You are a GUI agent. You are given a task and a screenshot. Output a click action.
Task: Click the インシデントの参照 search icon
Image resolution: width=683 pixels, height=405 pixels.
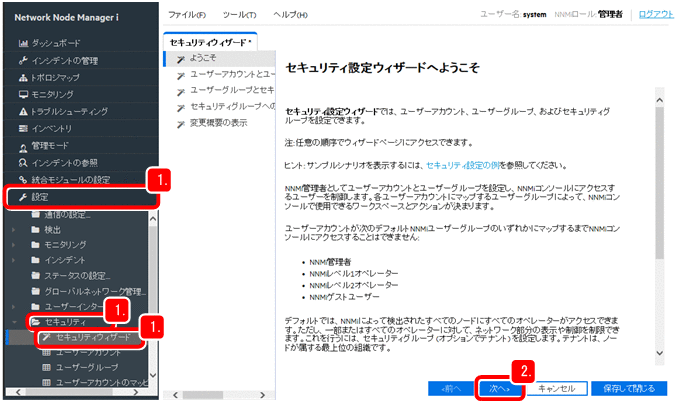pos(23,162)
